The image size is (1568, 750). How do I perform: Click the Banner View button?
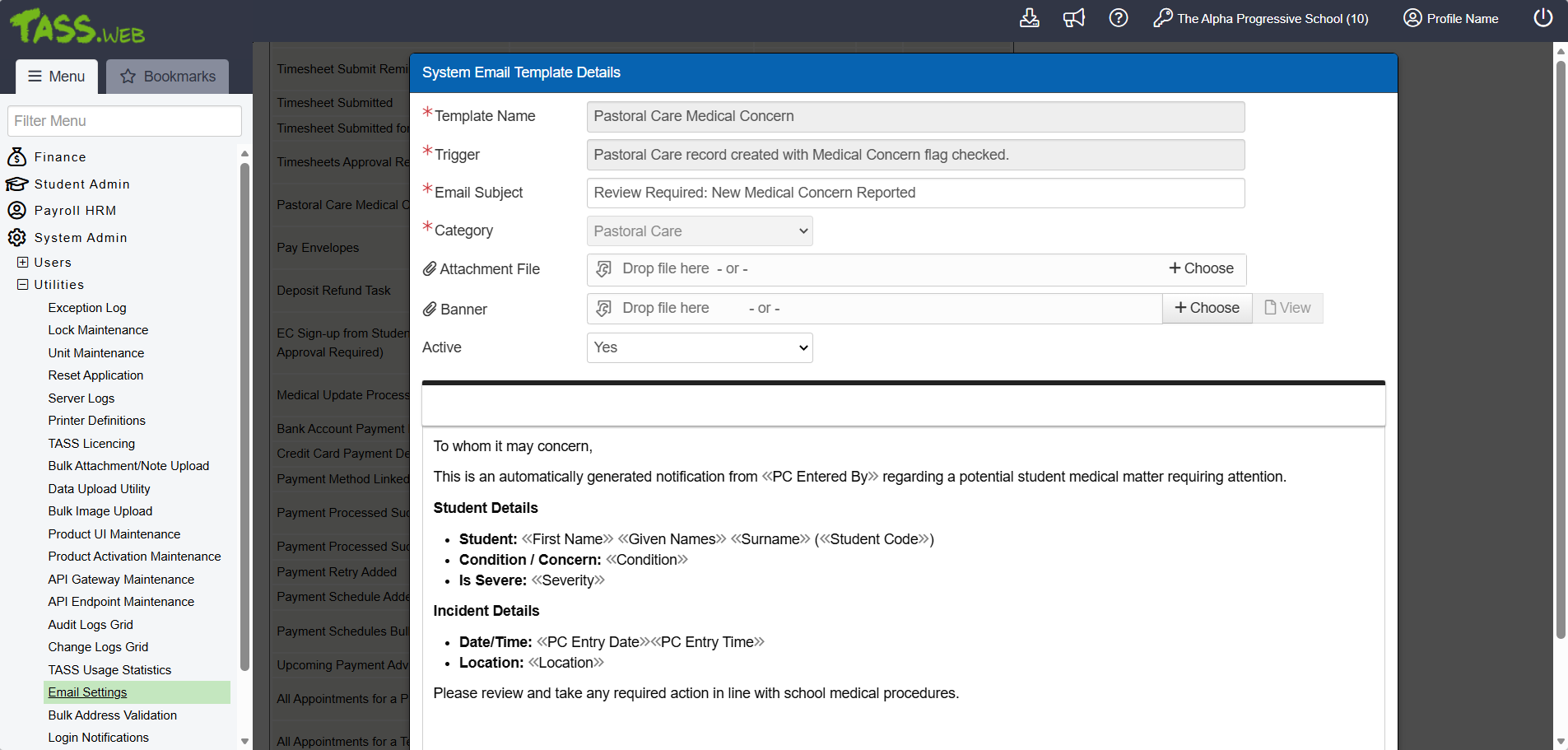[1287, 308]
